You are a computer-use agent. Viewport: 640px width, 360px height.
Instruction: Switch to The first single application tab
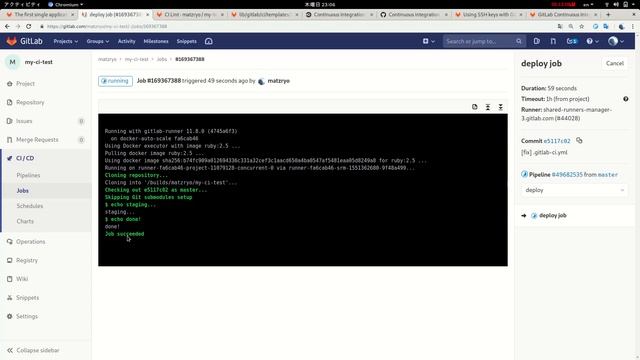(x=39, y=14)
